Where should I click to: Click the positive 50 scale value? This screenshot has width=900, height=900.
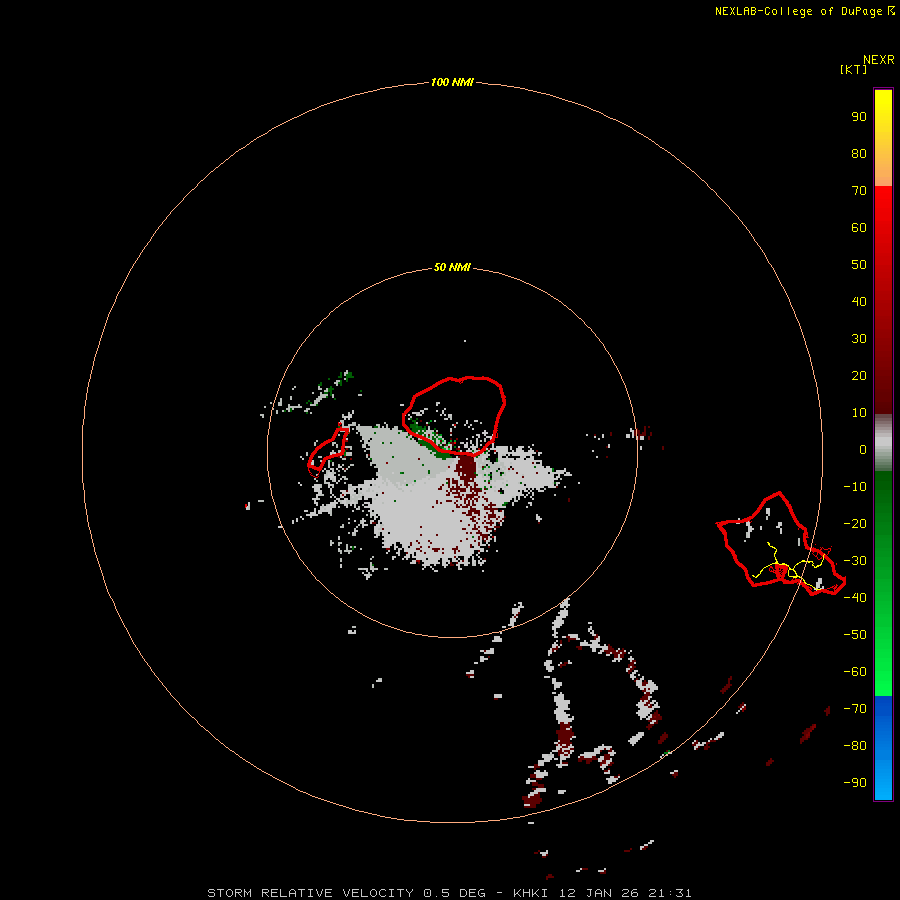pos(859,265)
